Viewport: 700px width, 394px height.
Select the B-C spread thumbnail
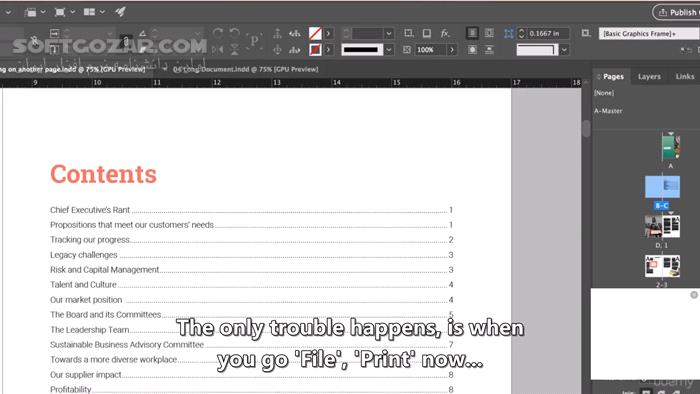(662, 187)
